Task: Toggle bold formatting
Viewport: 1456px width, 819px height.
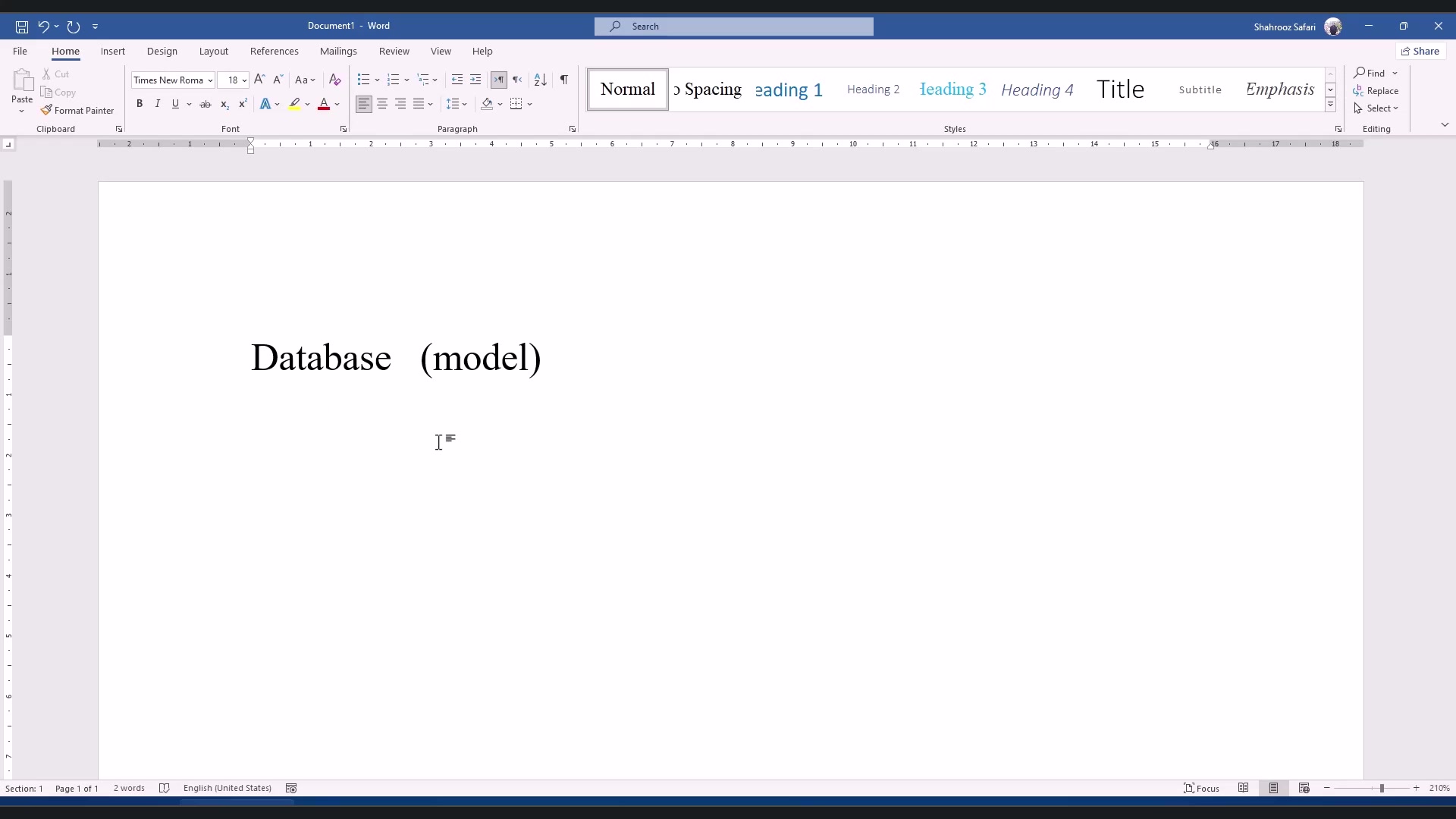Action: pyautogui.click(x=140, y=104)
